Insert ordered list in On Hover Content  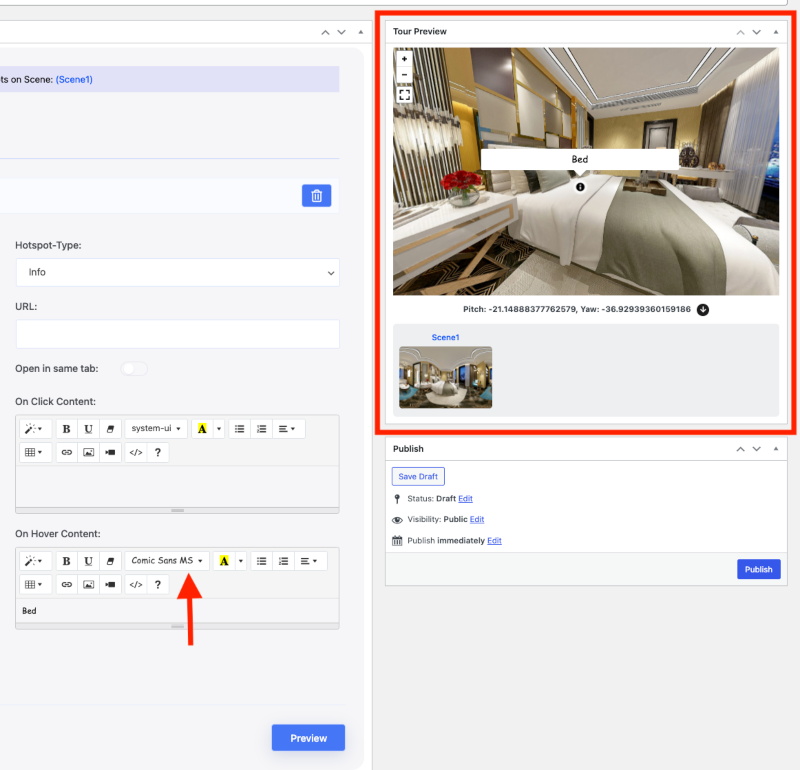tap(283, 561)
